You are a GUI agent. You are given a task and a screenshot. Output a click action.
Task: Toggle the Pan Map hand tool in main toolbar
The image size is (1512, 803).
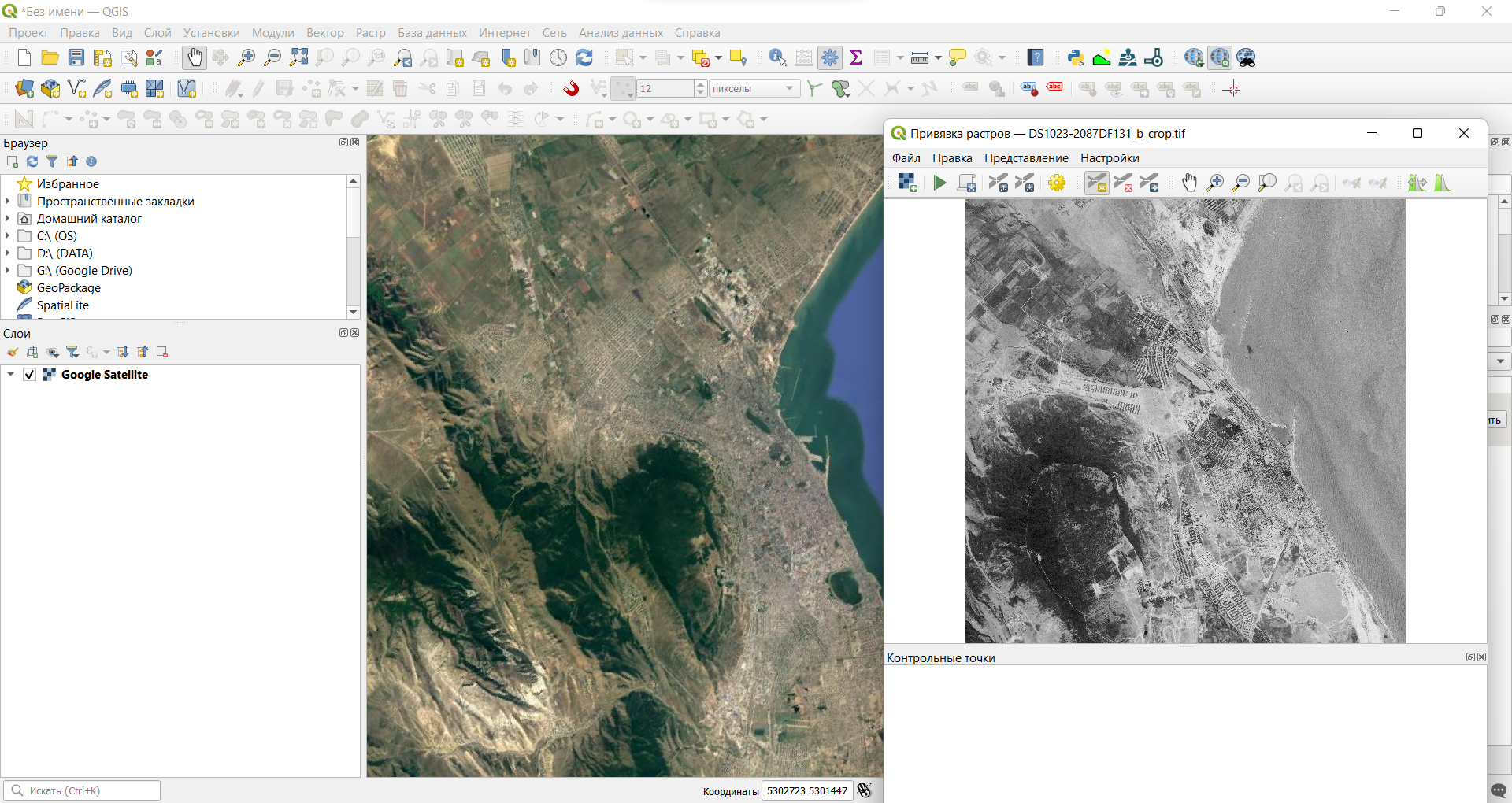pos(195,57)
